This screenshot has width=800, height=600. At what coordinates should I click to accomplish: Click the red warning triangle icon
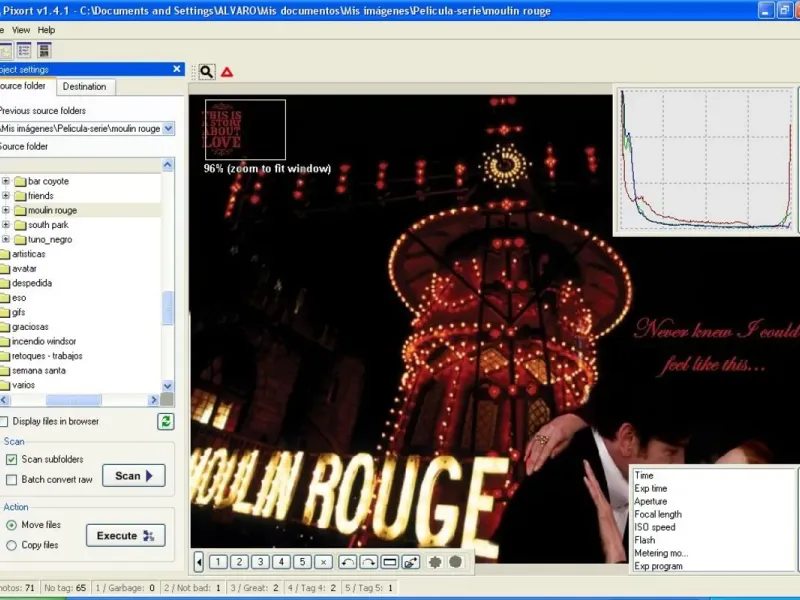pos(227,72)
